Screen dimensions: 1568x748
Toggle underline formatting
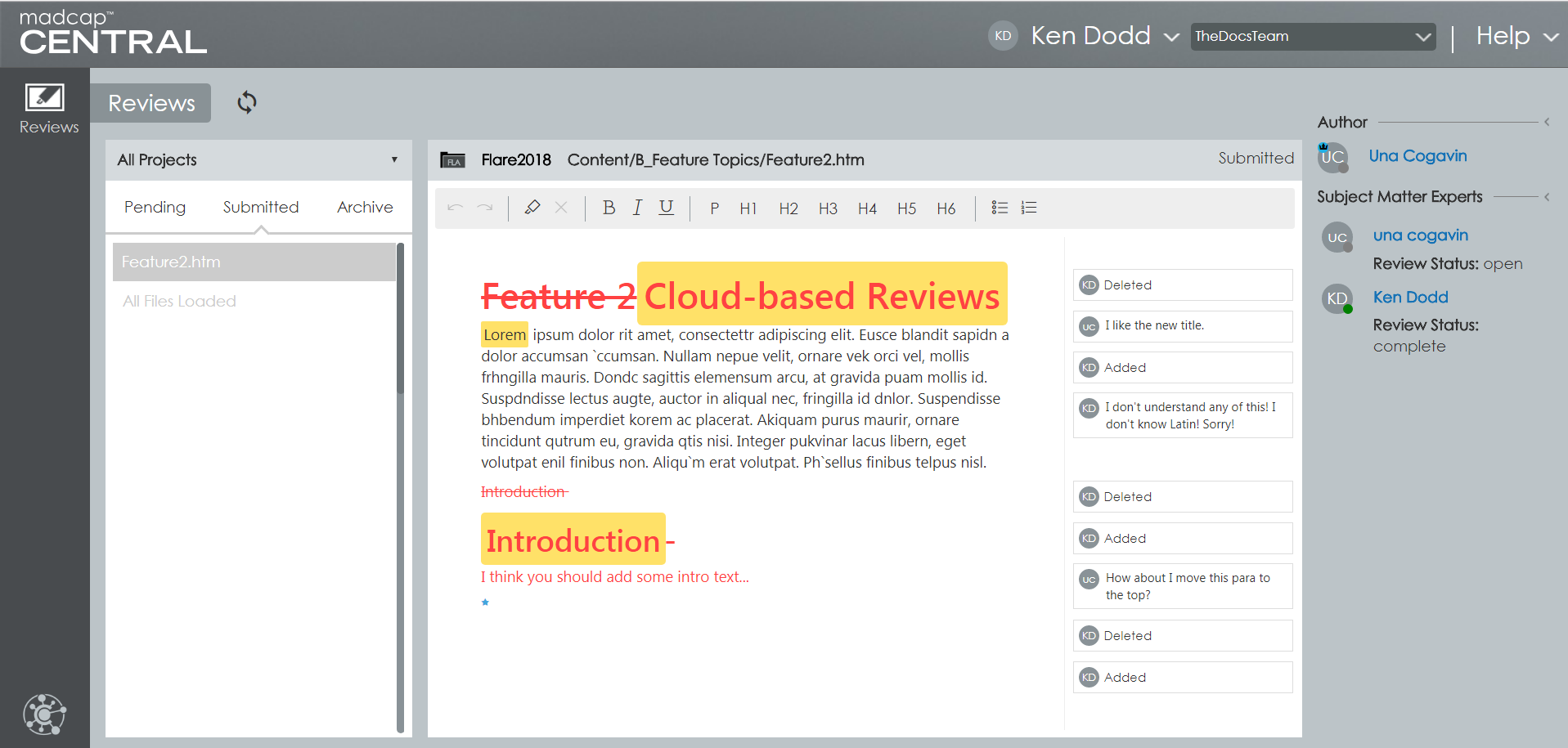coord(667,208)
